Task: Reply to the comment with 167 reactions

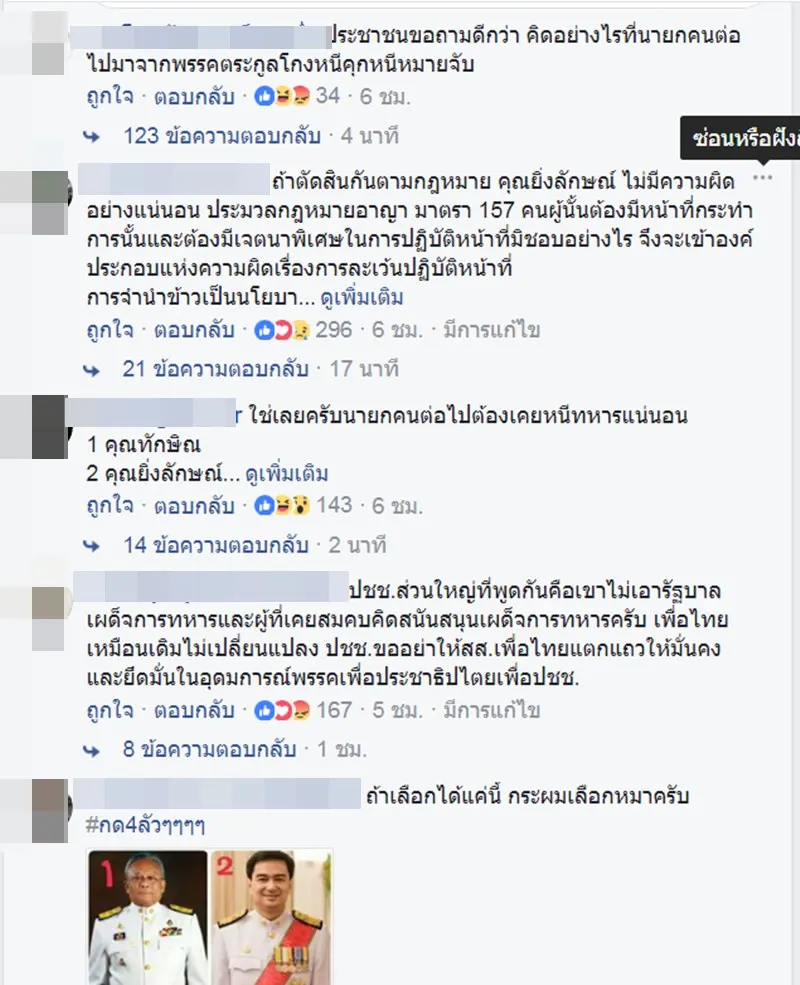Action: [x=194, y=710]
